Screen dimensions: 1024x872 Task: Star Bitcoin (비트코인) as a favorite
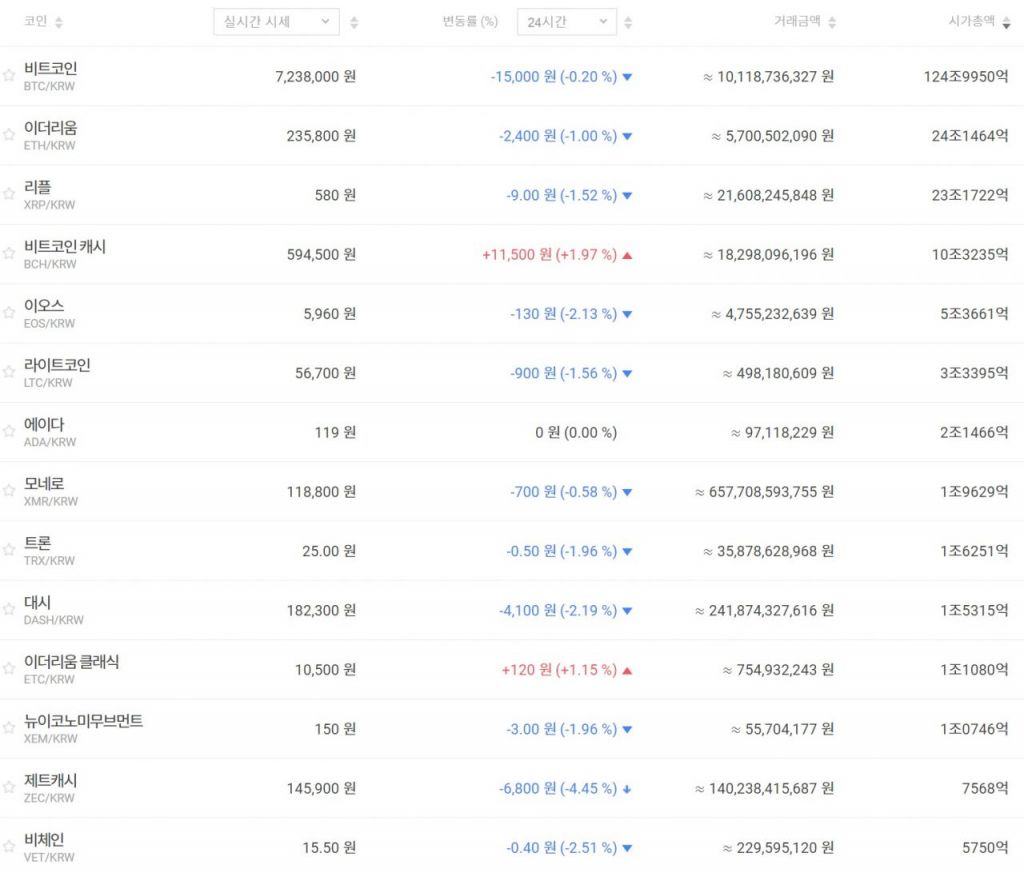click(x=9, y=76)
